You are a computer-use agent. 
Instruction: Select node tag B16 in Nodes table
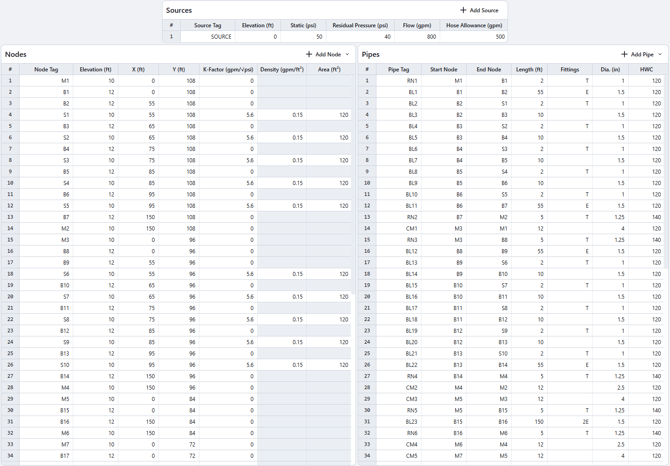pos(46,422)
